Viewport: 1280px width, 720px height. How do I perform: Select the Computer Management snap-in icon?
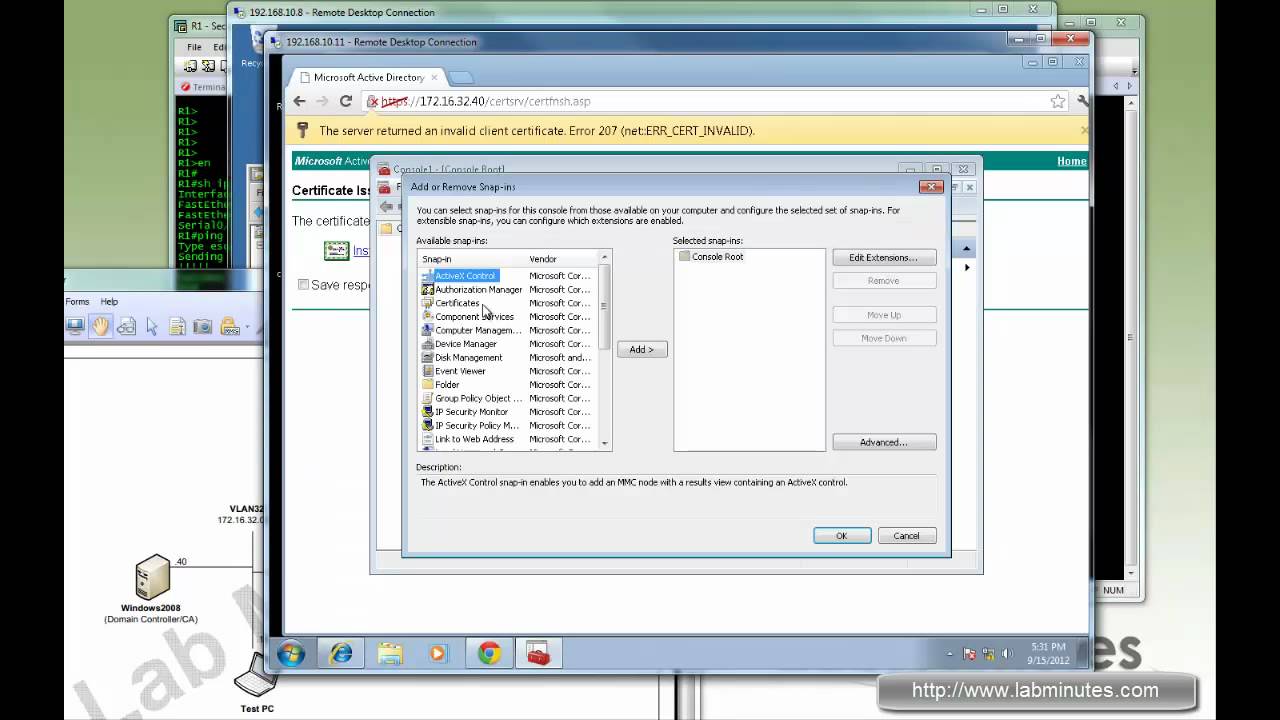point(427,330)
